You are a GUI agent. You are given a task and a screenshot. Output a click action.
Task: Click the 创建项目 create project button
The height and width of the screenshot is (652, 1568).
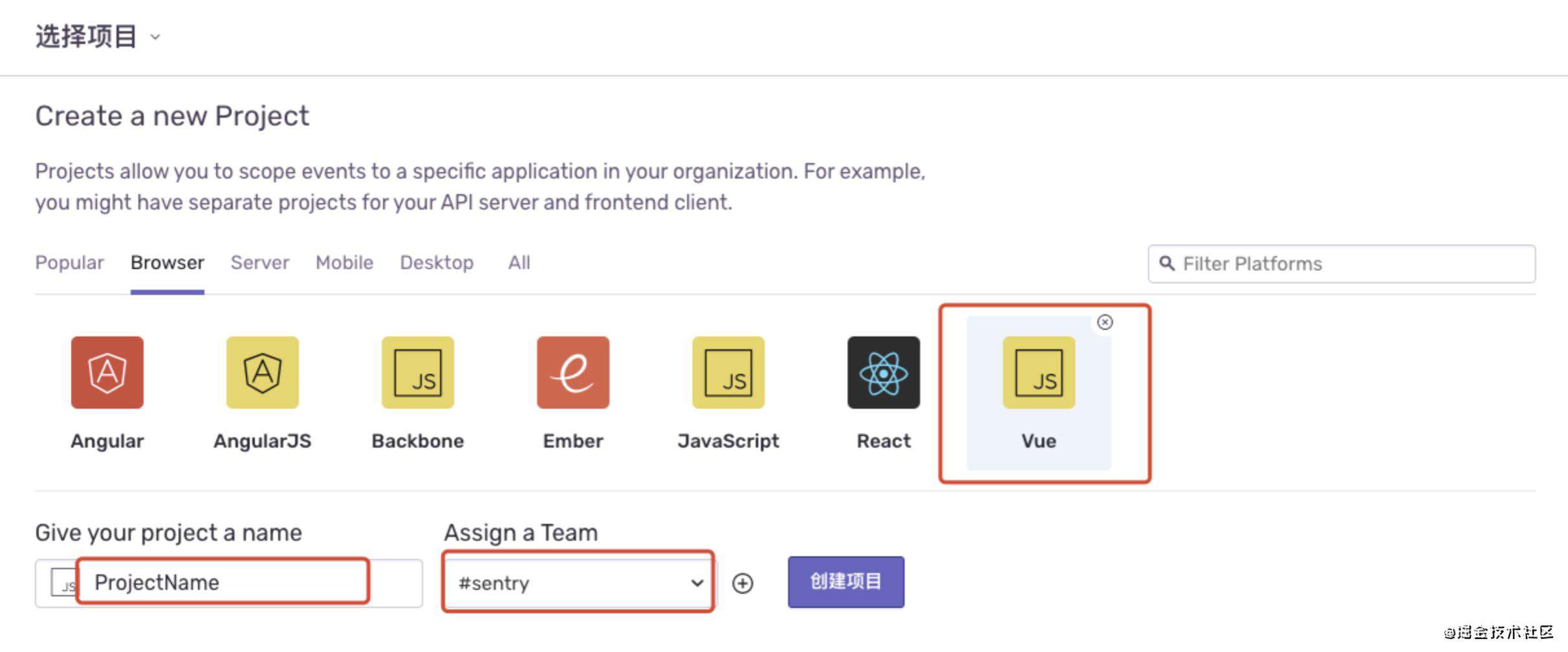(846, 581)
